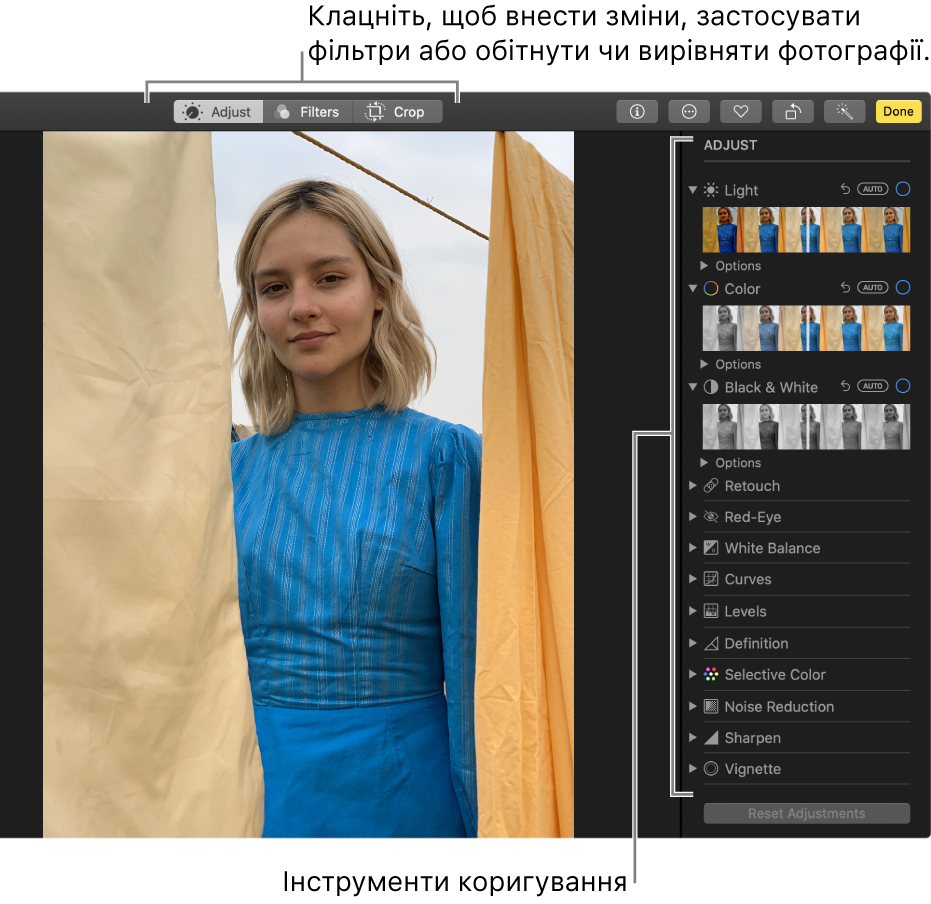
Task: Select the Noise Reduction icon
Action: (711, 706)
